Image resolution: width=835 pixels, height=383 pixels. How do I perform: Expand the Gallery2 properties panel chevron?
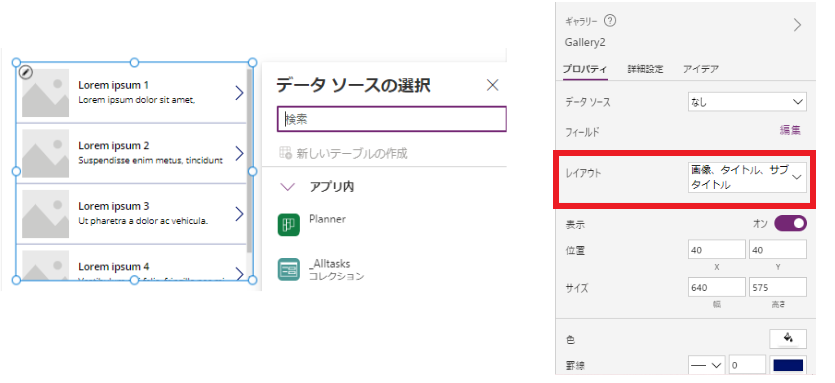(797, 26)
